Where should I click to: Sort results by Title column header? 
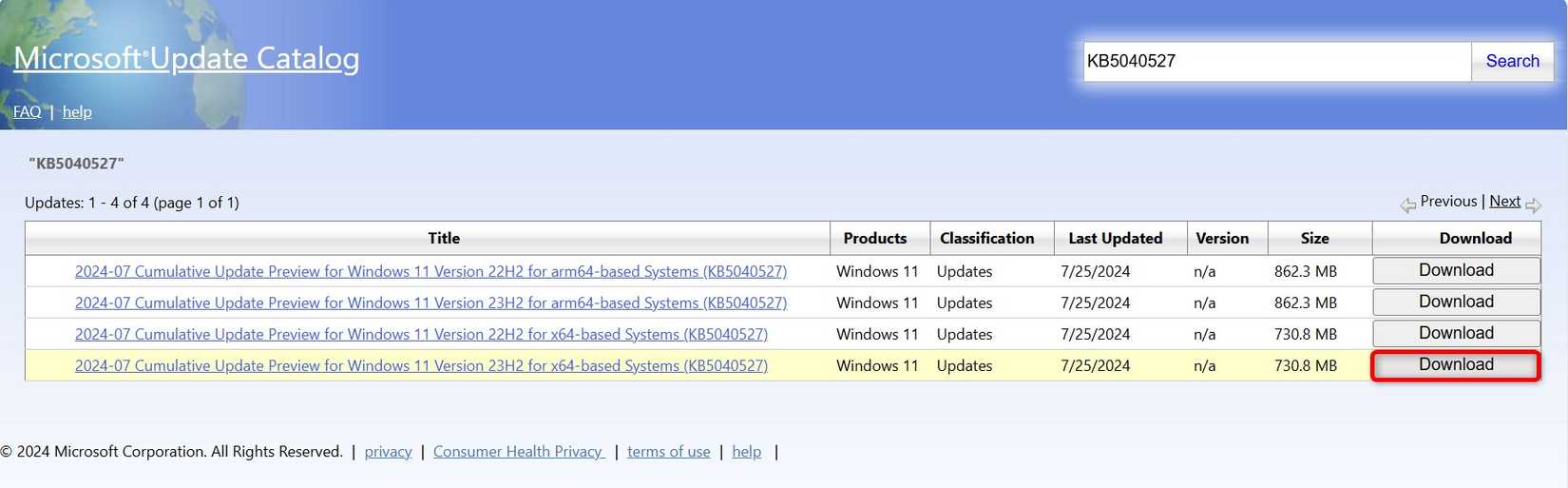pyautogui.click(x=443, y=239)
